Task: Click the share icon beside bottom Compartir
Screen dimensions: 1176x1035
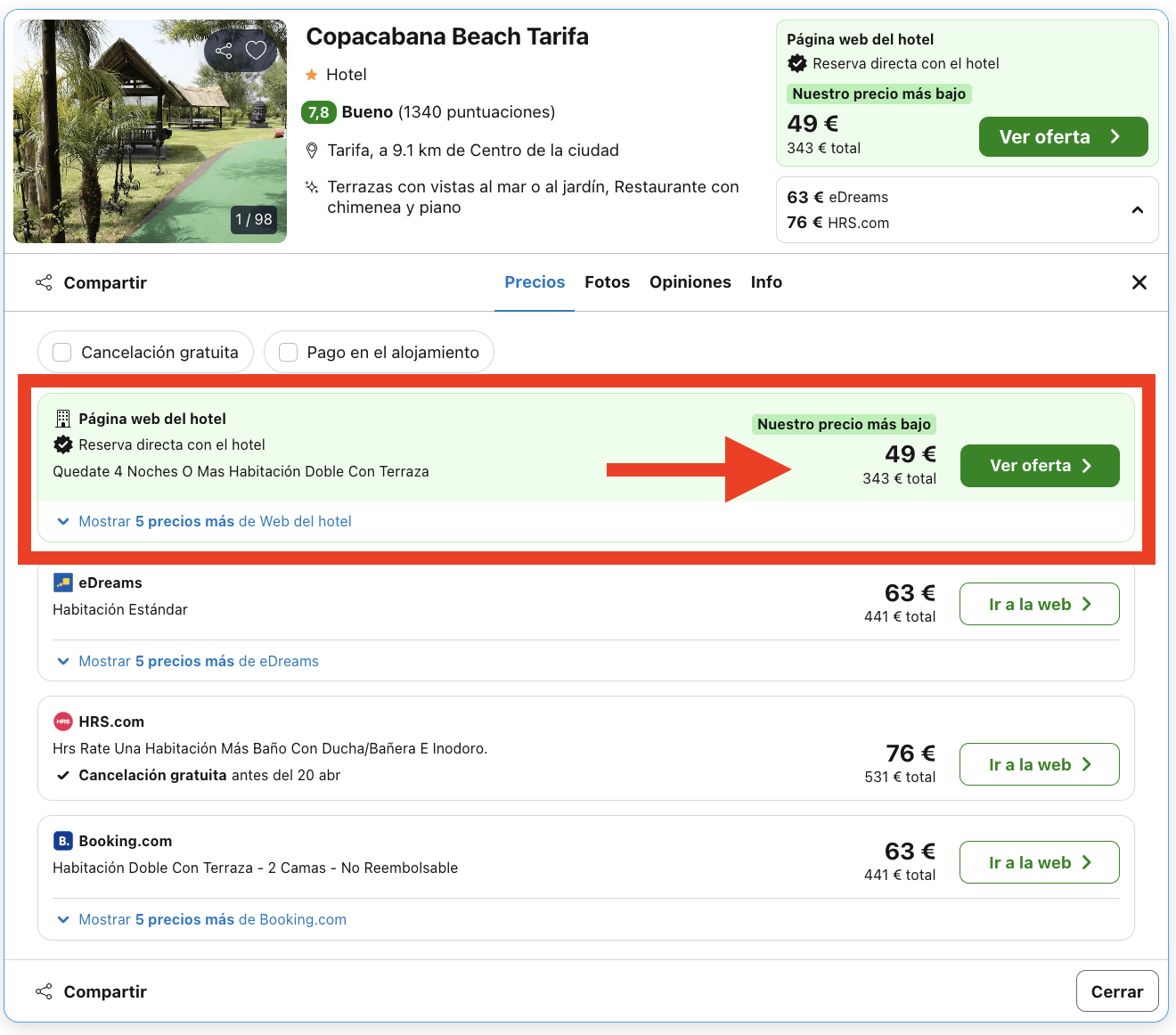Action: click(44, 991)
